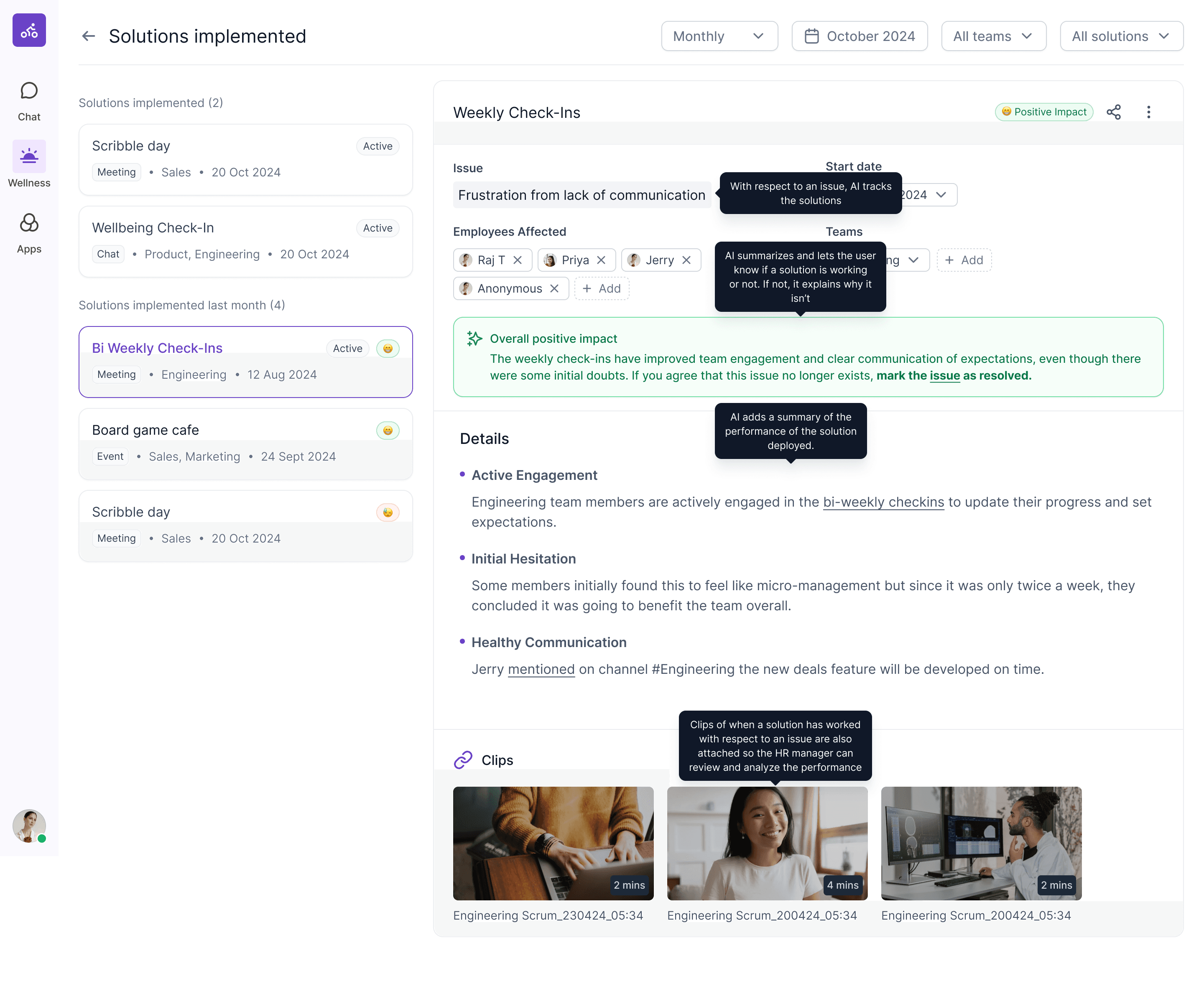Remove Raj T from employees affected
Viewport: 1204px width, 989px height.
tap(518, 260)
